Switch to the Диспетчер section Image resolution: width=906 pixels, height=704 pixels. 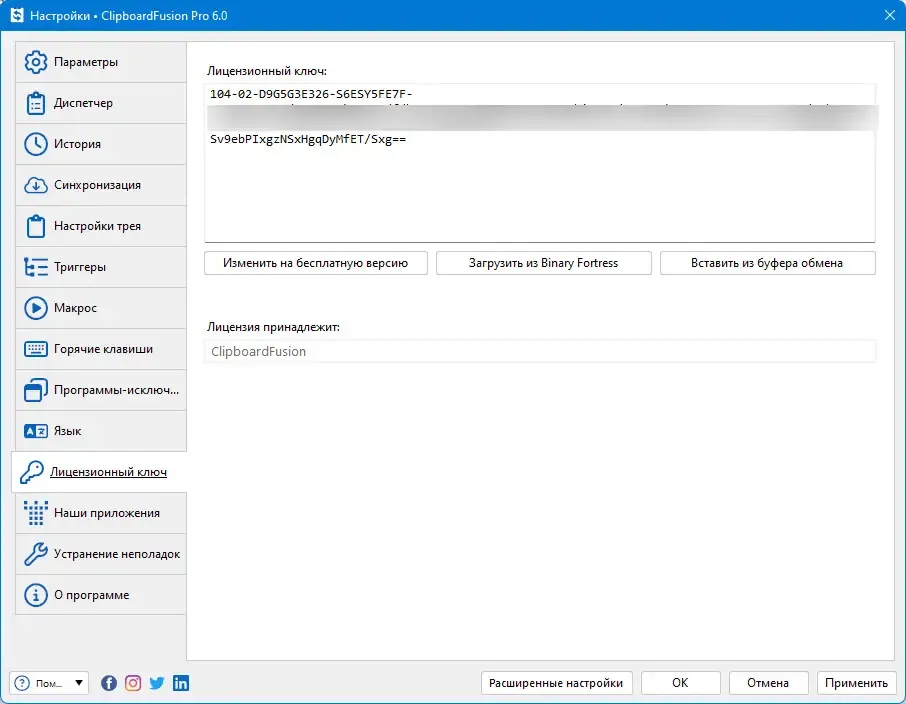pyautogui.click(x=101, y=103)
